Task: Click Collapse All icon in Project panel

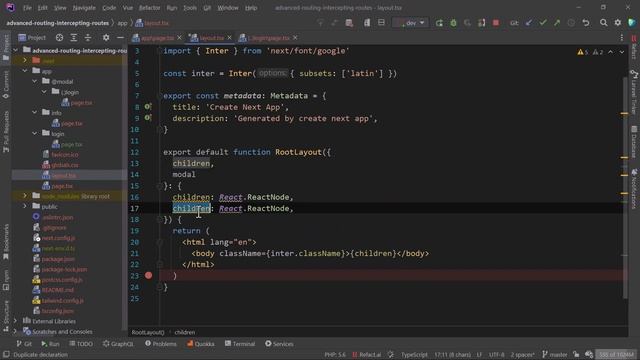Action: click(x=88, y=38)
